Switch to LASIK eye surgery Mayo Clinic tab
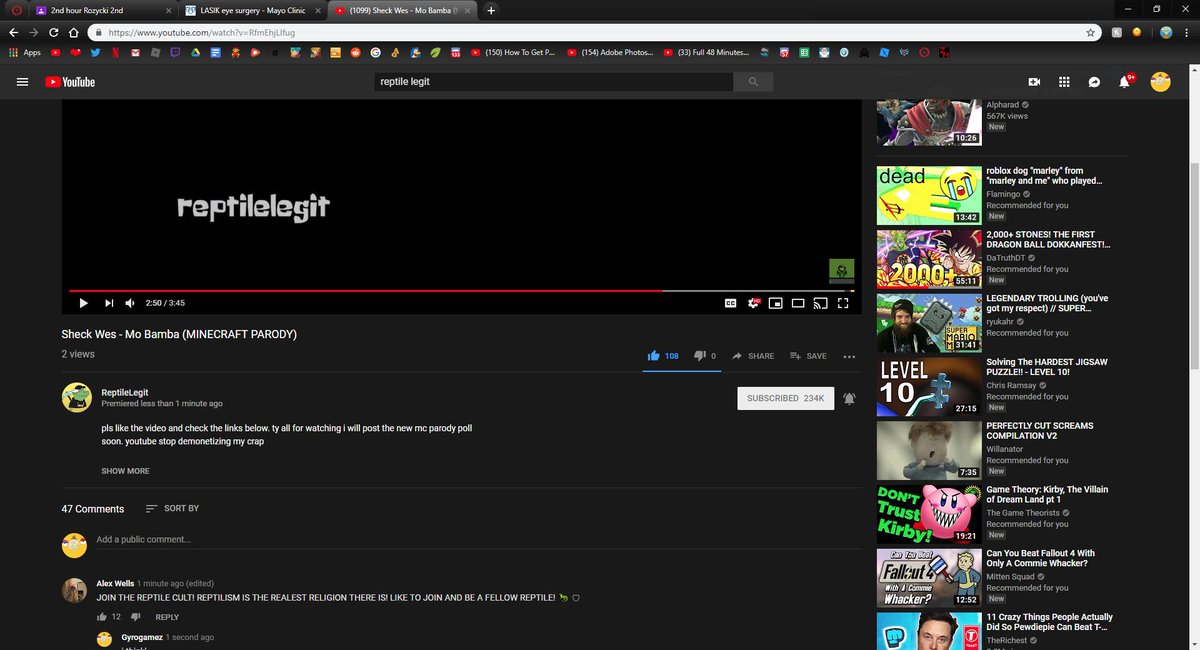 tap(252, 10)
